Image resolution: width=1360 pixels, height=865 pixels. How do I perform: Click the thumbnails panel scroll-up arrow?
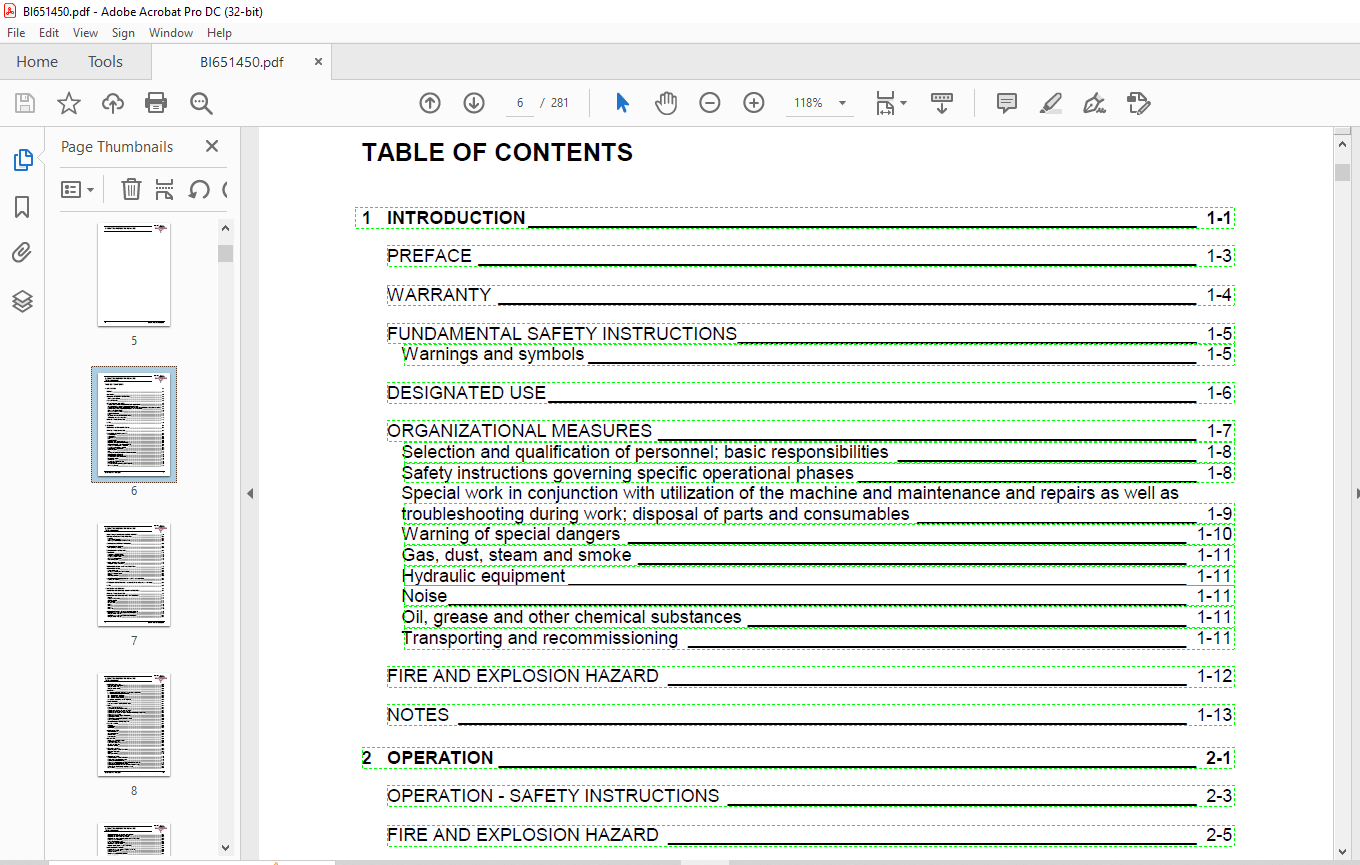[x=225, y=229]
